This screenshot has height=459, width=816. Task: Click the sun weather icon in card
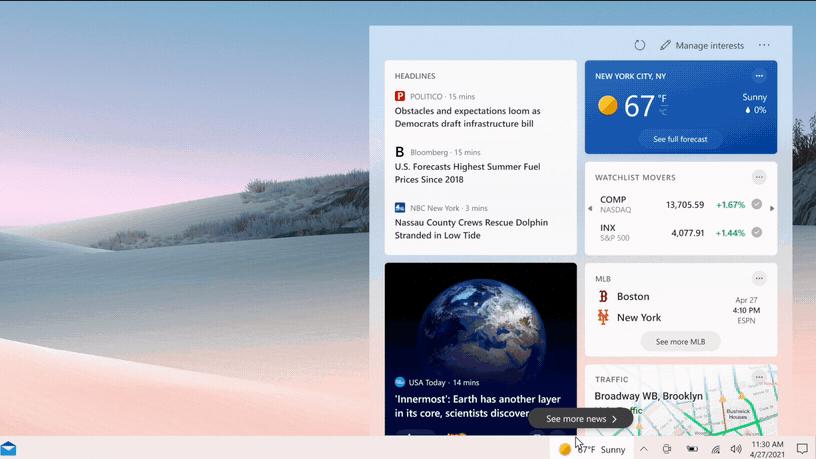pos(607,105)
